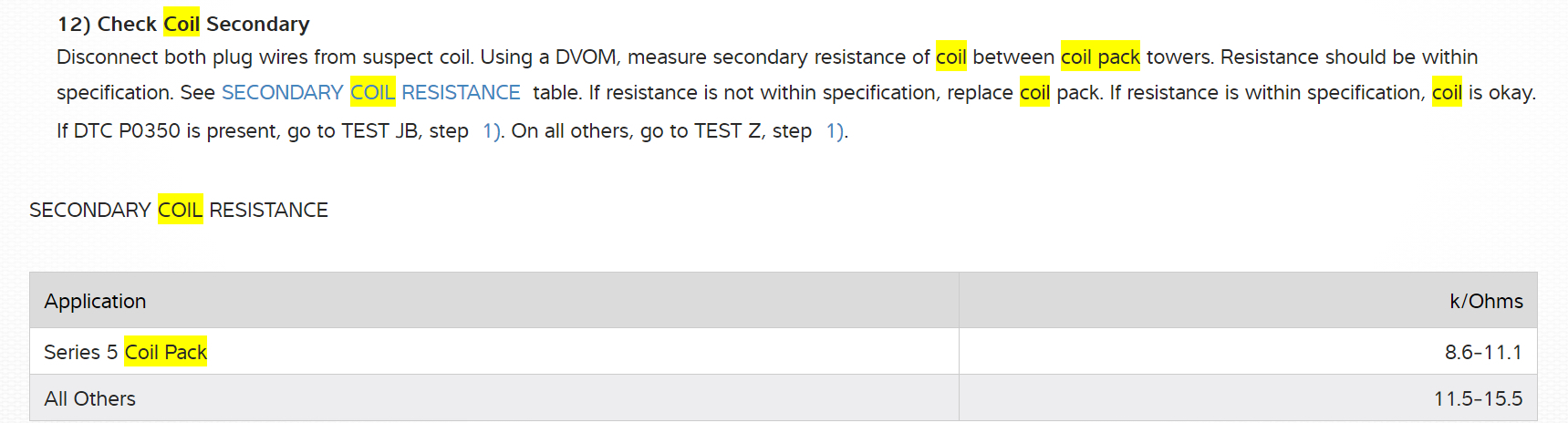Click the 11.5-15.5 resistance value

pyautogui.click(x=1478, y=399)
